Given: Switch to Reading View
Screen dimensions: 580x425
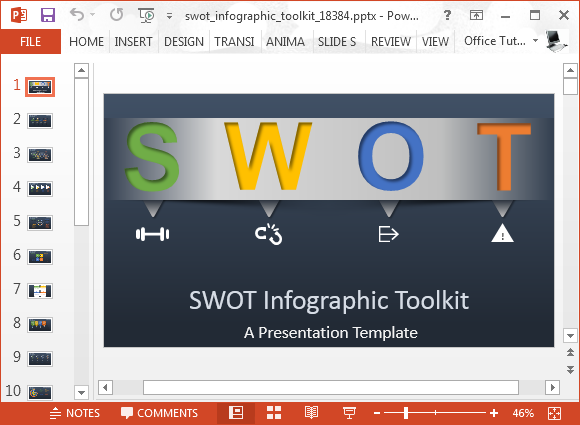Looking at the screenshot, I should pyautogui.click(x=311, y=413).
